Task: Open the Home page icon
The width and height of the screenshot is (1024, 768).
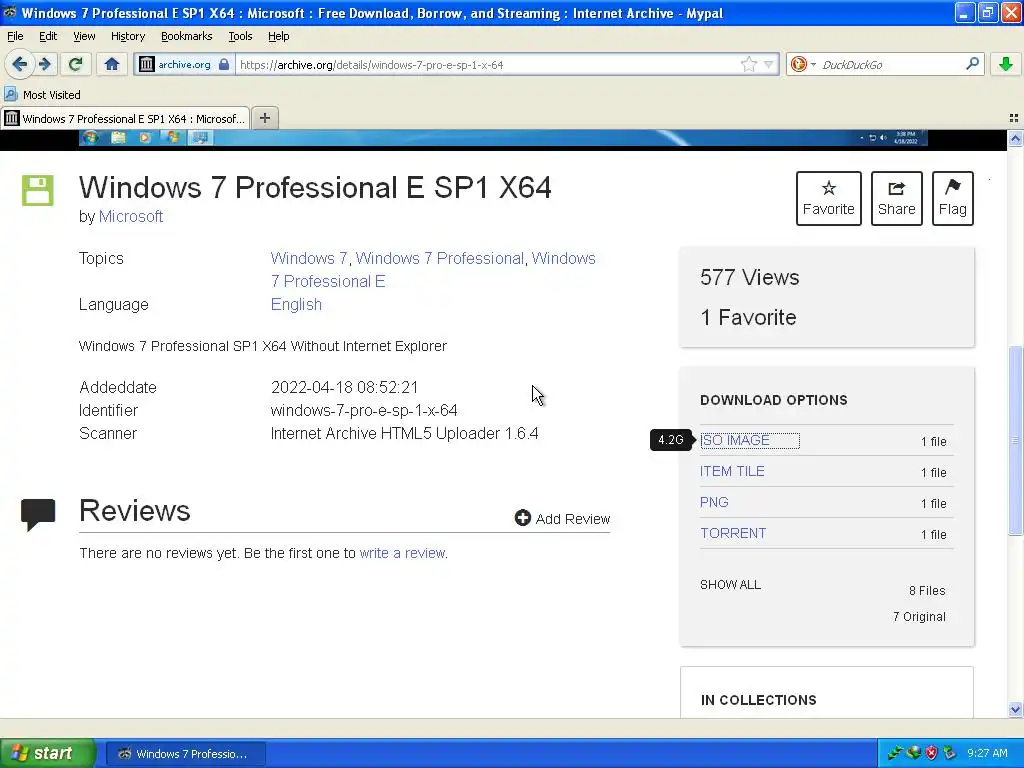Action: (x=112, y=64)
